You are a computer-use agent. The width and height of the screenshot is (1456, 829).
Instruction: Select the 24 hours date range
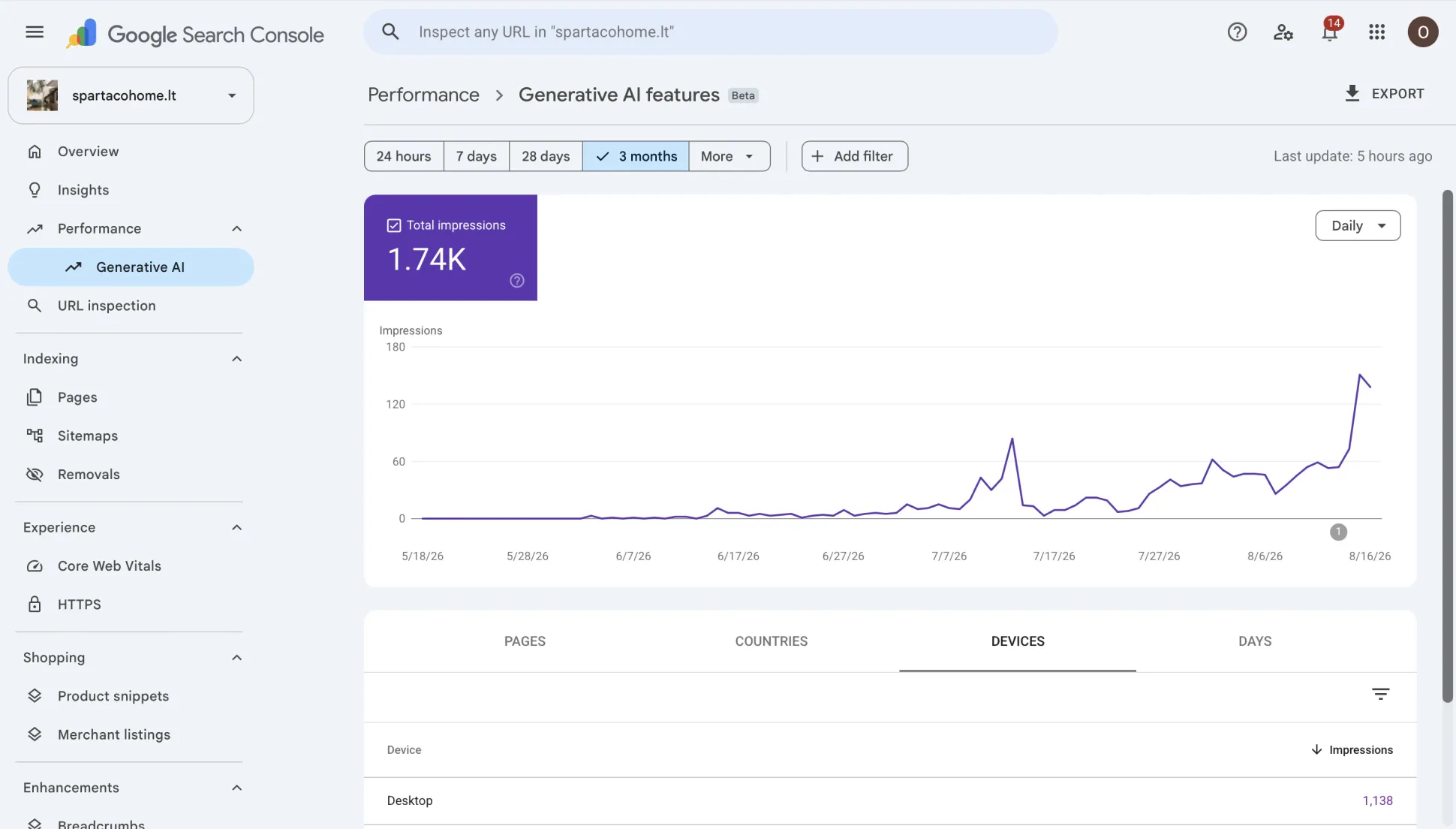tap(404, 156)
